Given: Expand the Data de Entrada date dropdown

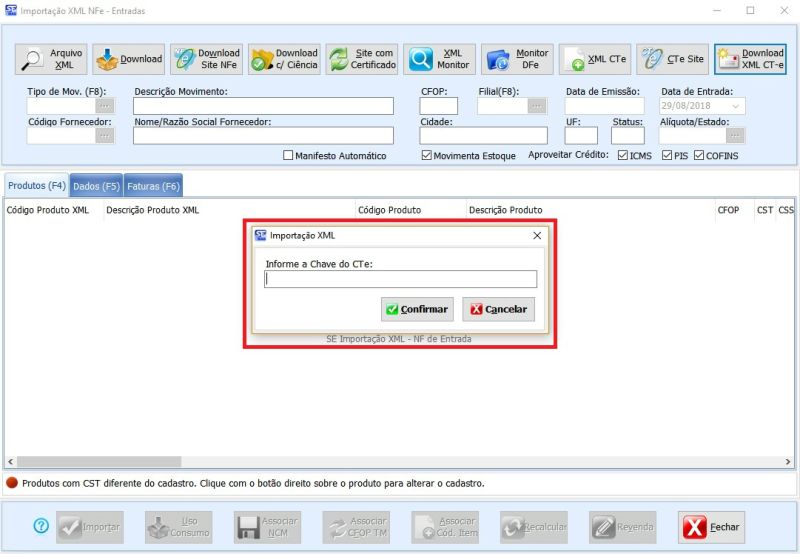Looking at the screenshot, I should (x=736, y=106).
